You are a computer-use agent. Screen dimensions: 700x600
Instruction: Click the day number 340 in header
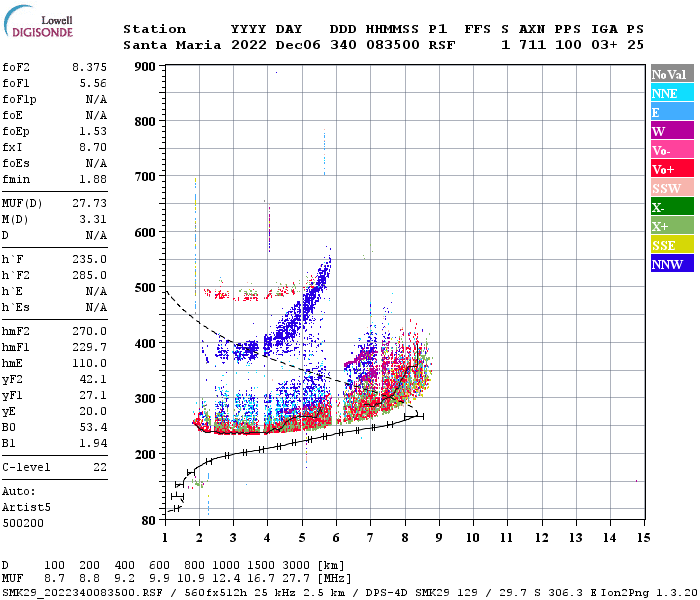point(343,45)
